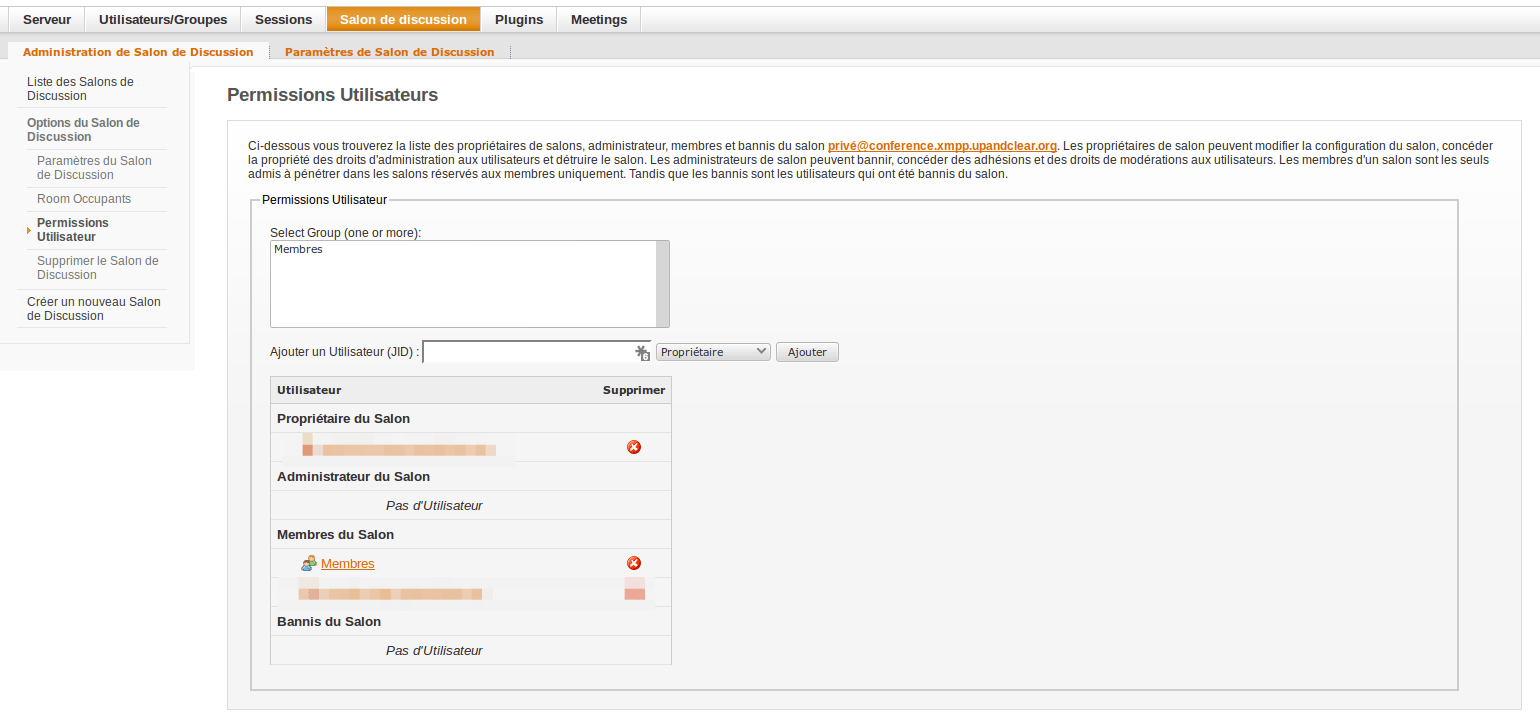This screenshot has height=725, width=1540.
Task: Follow the privé@conference.xmpp.upandclear.org link
Action: click(942, 146)
